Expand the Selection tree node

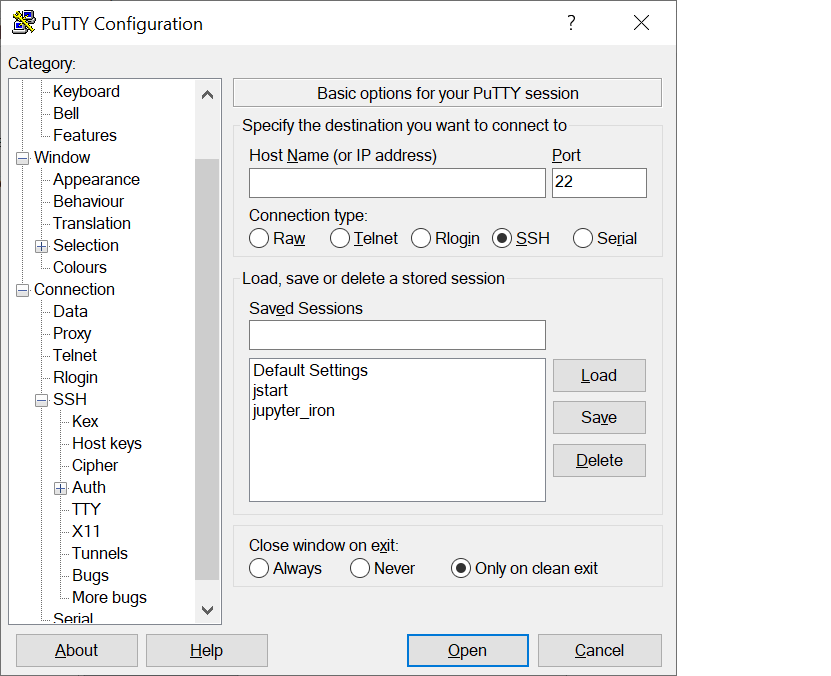click(41, 246)
